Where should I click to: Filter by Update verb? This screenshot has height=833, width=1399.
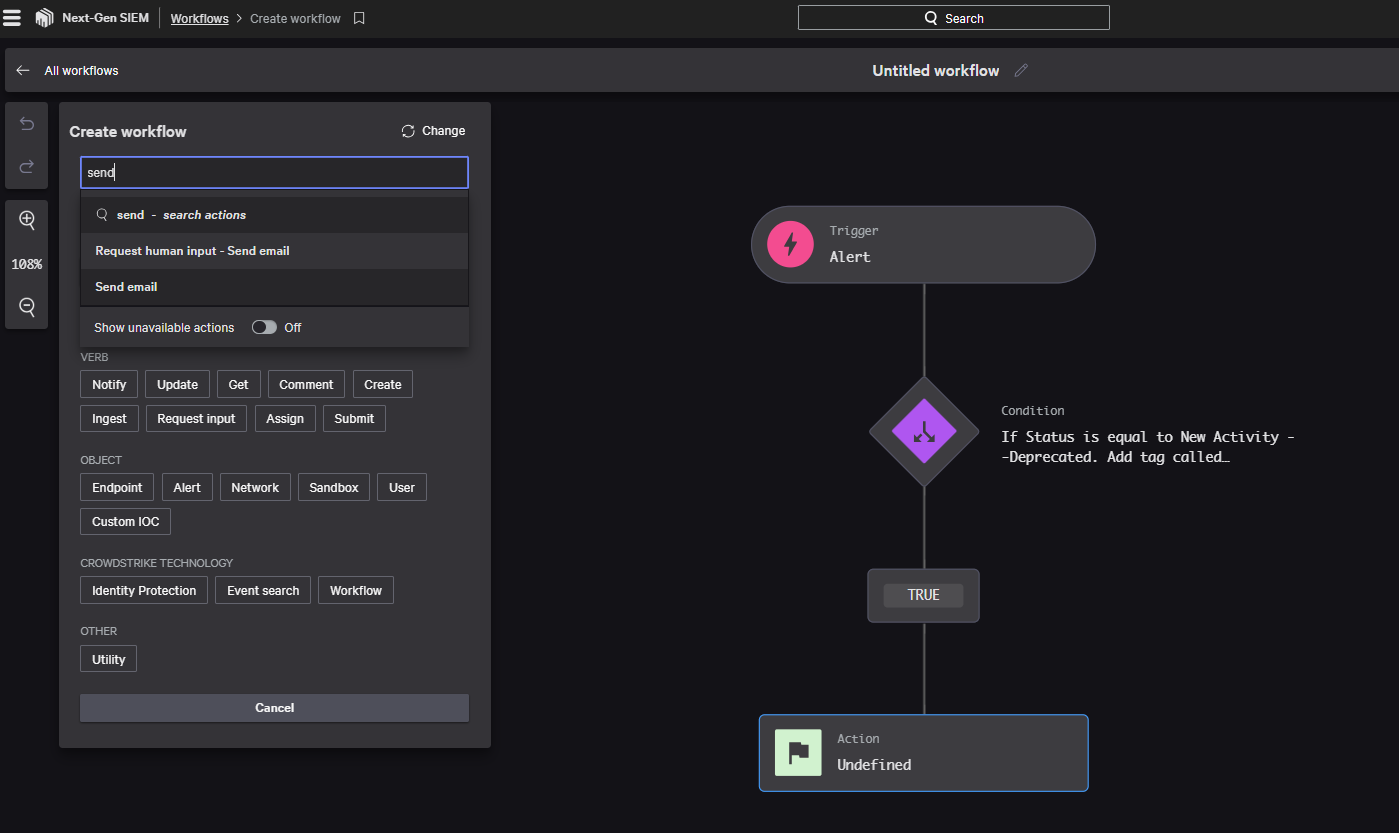coord(177,385)
